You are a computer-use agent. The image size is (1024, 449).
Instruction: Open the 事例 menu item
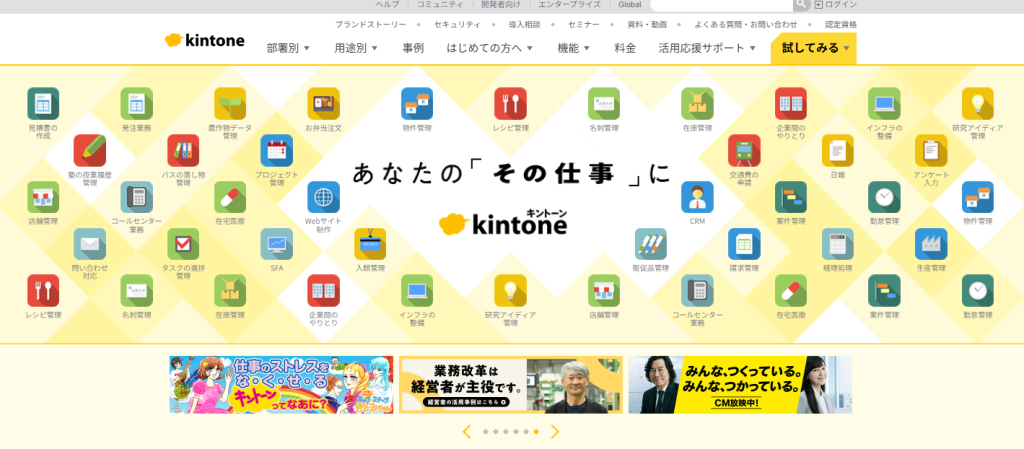pos(413,48)
